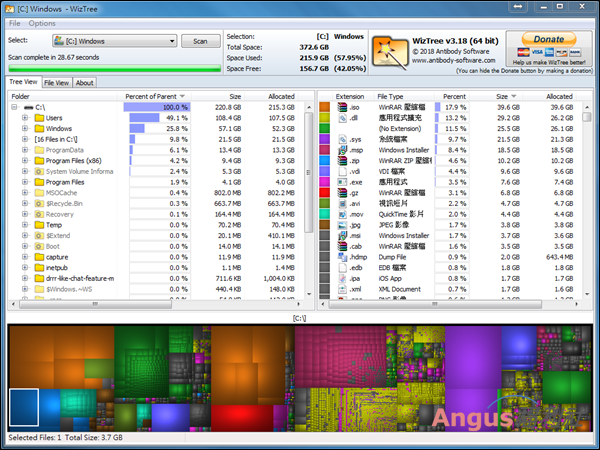Click the Temp folder icon
The height and width of the screenshot is (450, 600).
39,225
